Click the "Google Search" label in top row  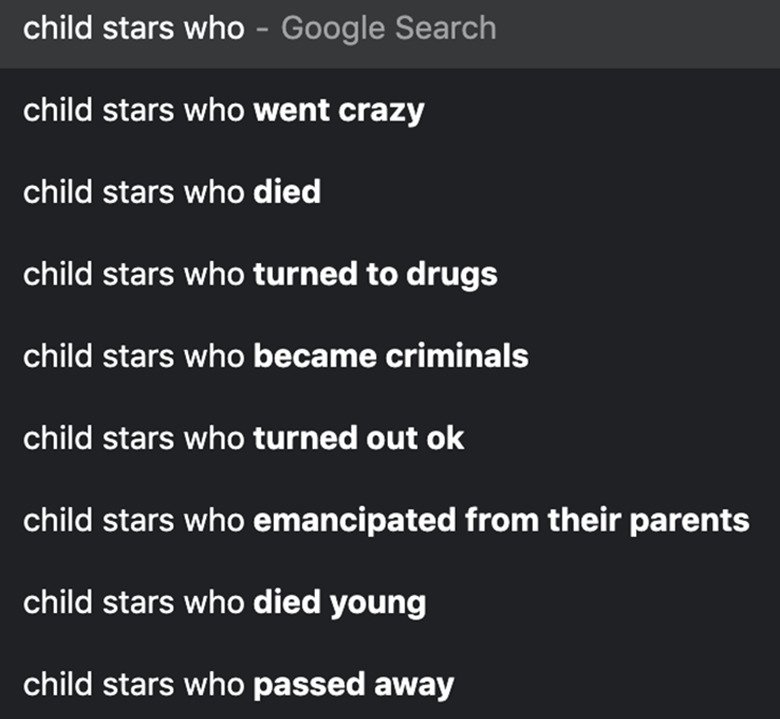point(388,28)
